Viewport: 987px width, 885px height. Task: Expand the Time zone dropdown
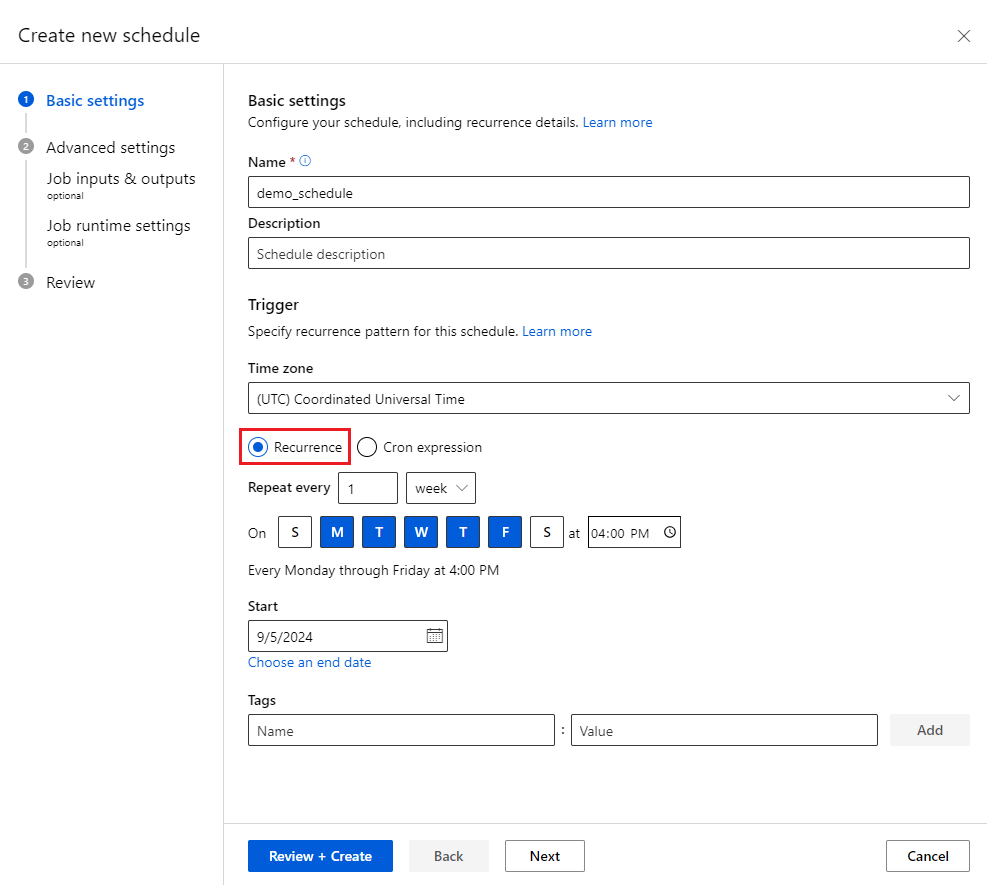tap(608, 398)
